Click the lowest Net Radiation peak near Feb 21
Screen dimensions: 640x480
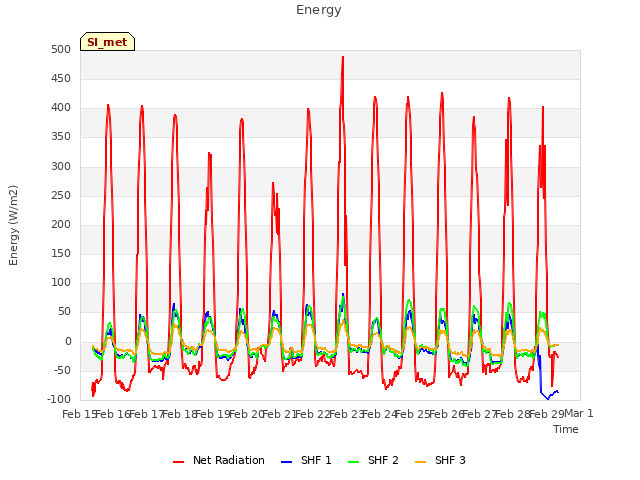coord(273,183)
